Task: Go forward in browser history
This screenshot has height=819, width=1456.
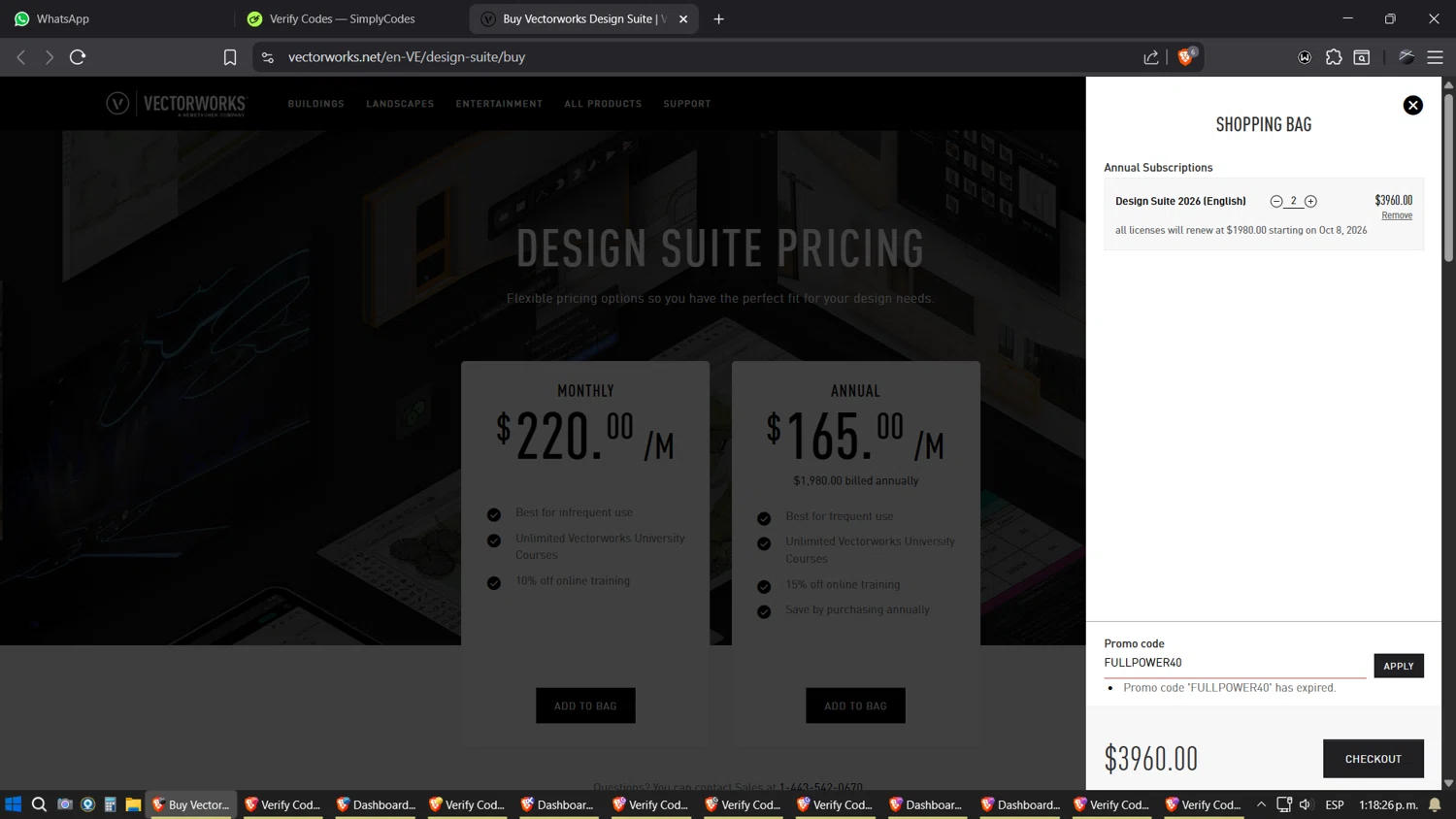Action: click(49, 57)
